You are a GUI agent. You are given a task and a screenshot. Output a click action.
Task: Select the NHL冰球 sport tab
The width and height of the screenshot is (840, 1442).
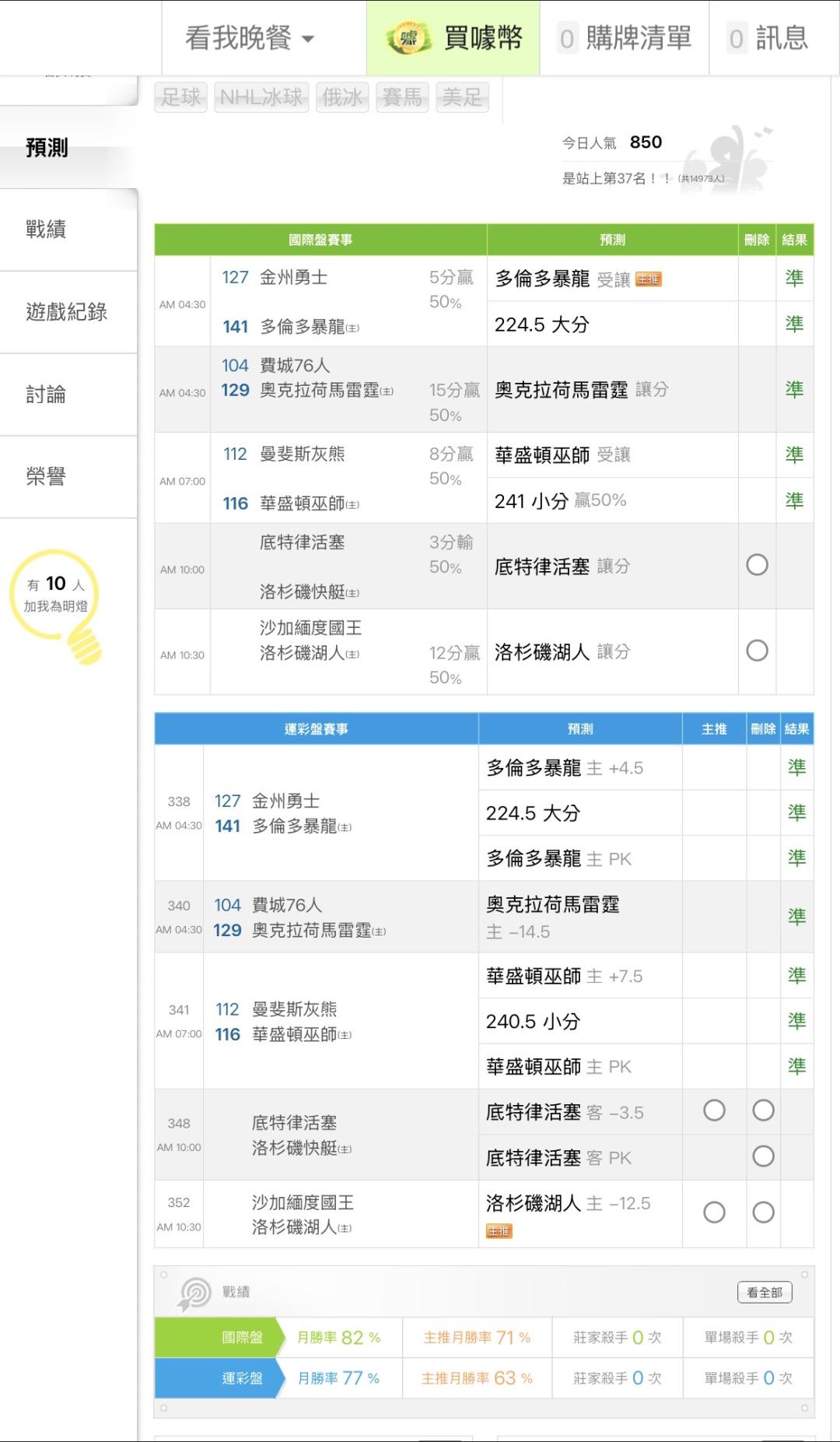[261, 97]
